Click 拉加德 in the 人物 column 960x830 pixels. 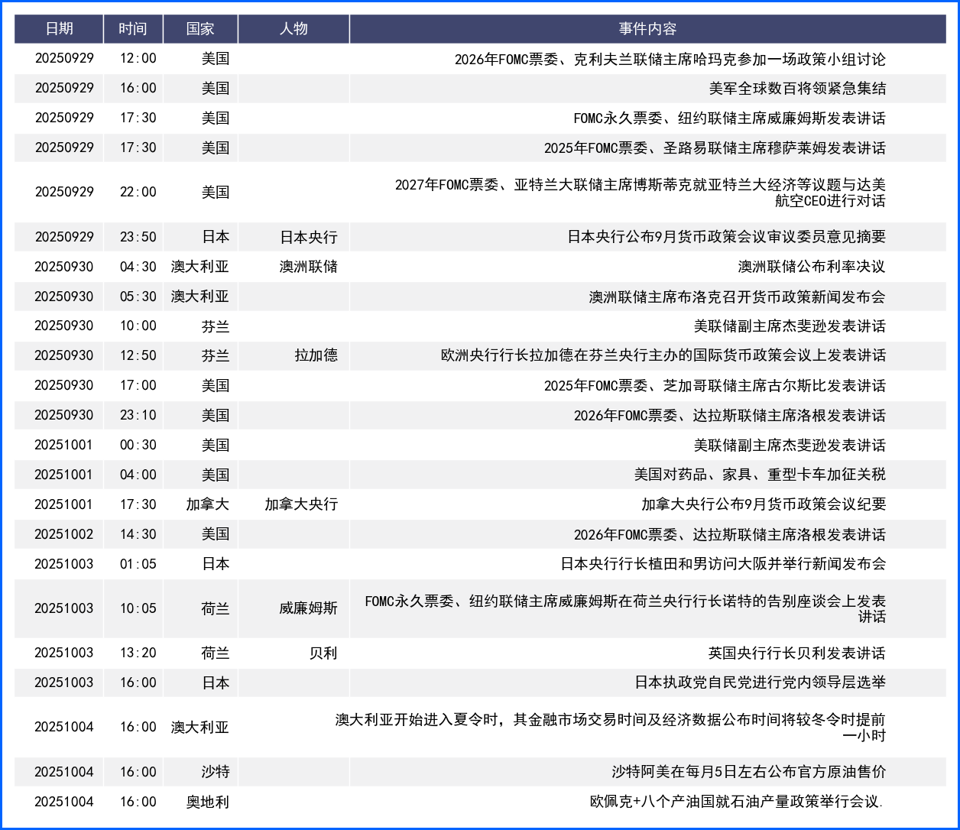point(316,356)
